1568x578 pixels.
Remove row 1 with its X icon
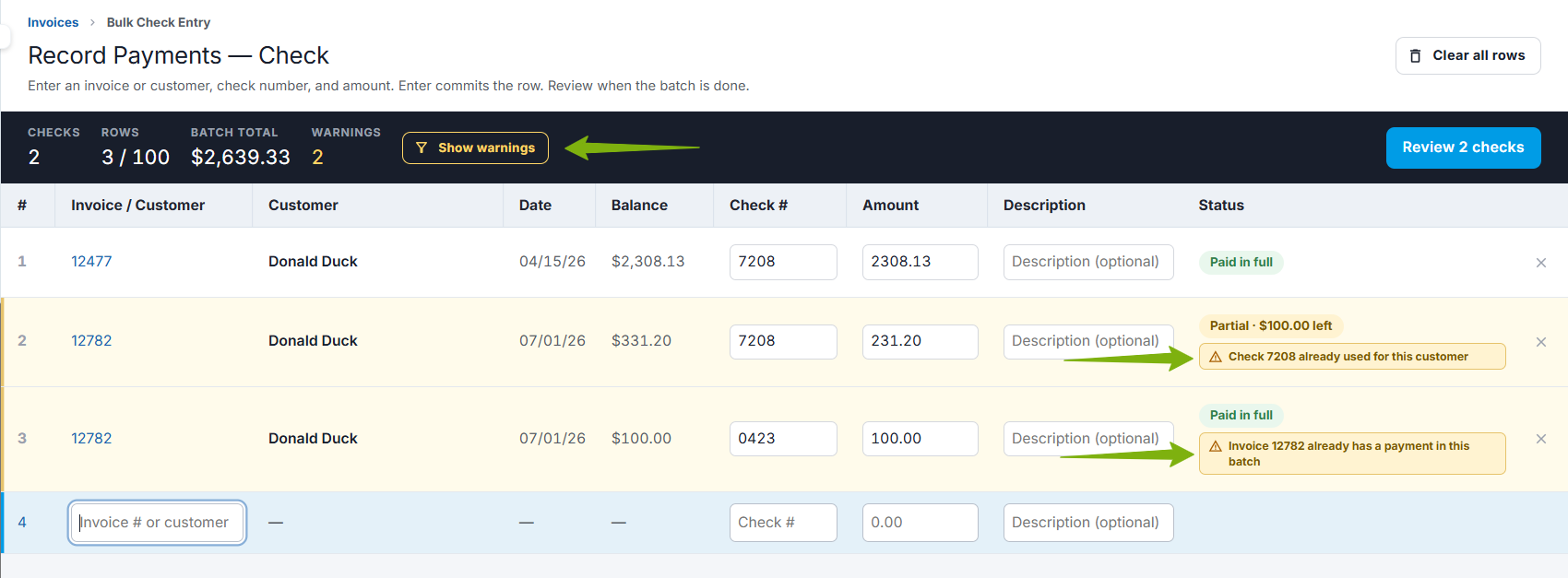tap(1540, 263)
